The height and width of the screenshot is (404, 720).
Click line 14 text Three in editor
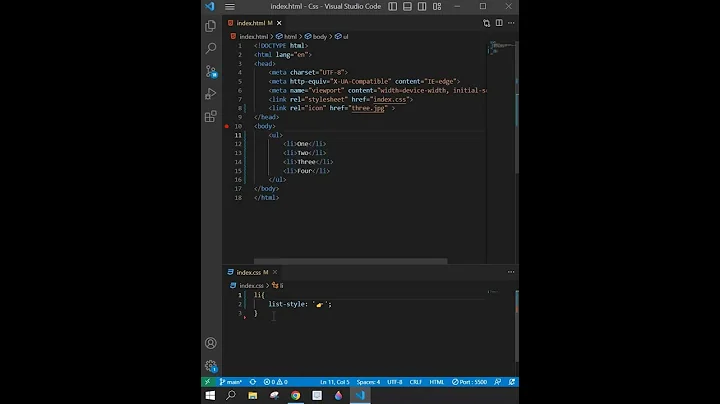[x=306, y=162]
